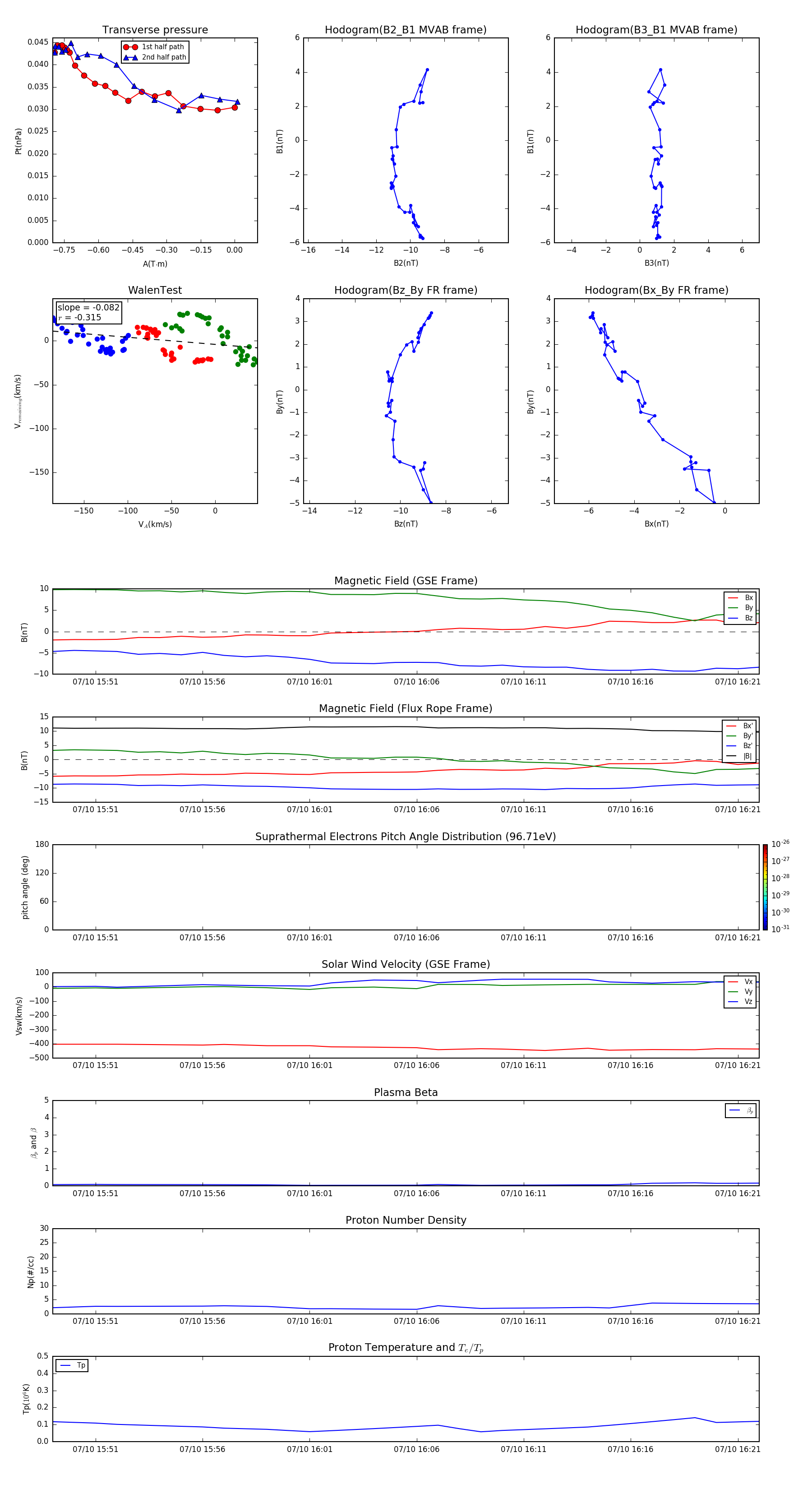
Task: Click the 'Vy' legend entry
Action: tap(740, 992)
